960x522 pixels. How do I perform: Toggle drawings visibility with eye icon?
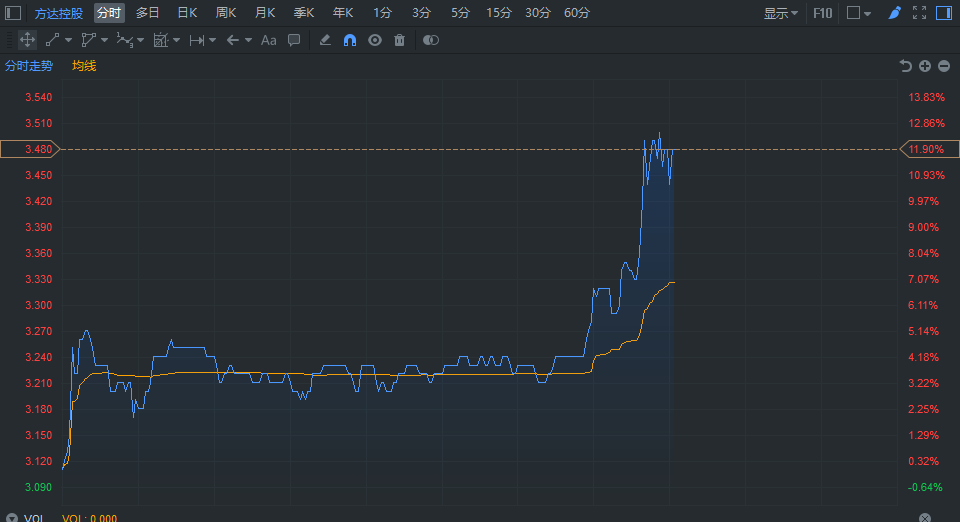(375, 40)
